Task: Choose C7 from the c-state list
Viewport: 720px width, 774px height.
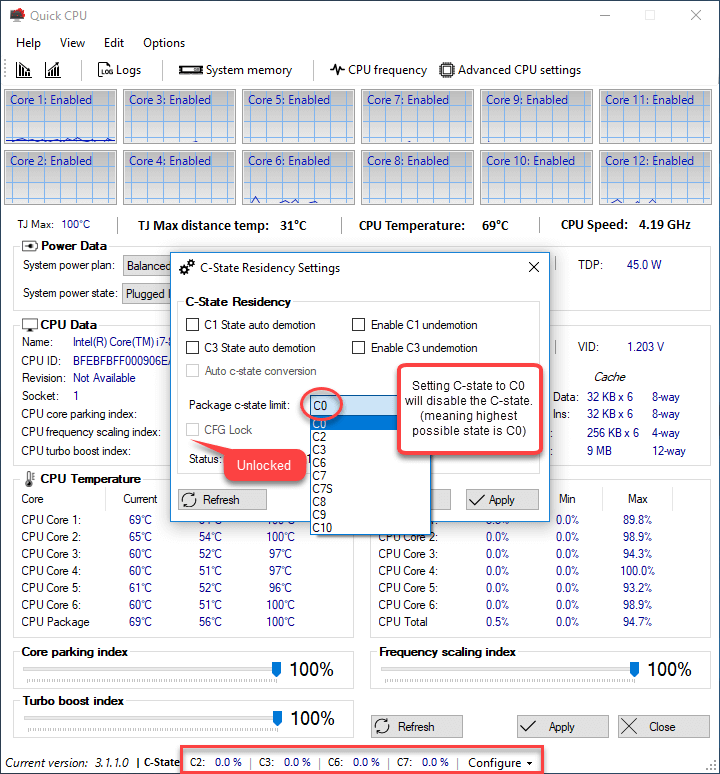Action: (370, 476)
